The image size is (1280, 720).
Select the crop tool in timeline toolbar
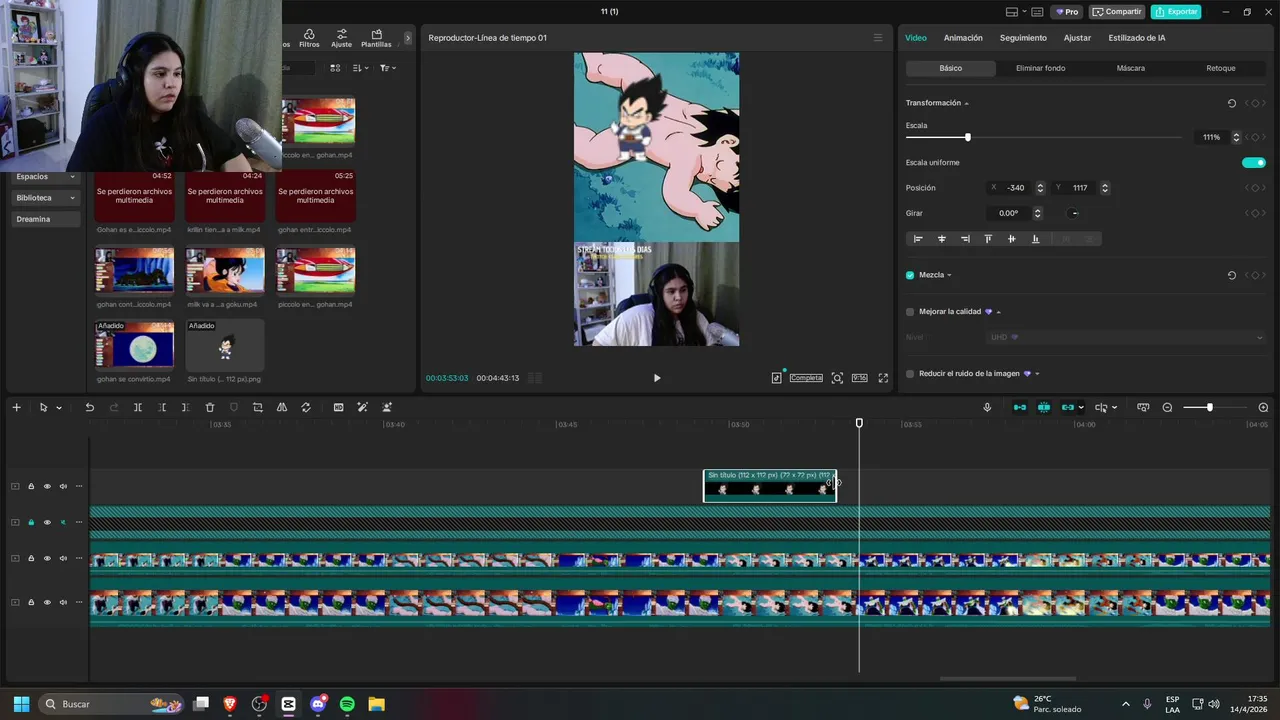(258, 407)
